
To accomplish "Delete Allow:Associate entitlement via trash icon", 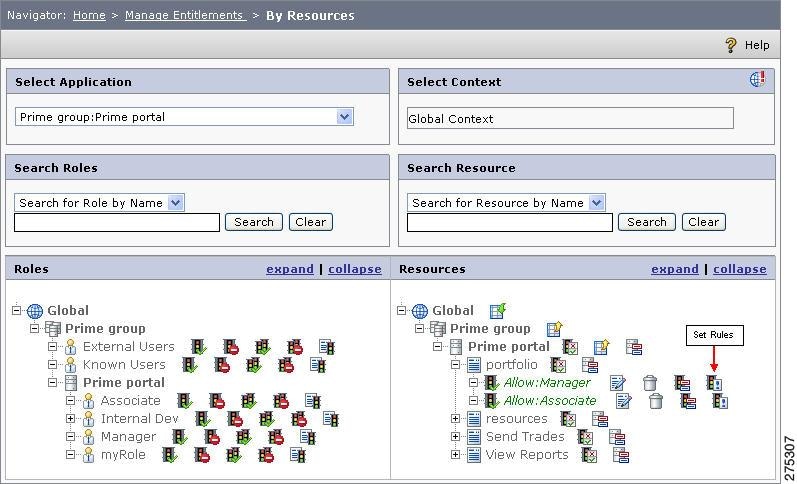I will (656, 401).
